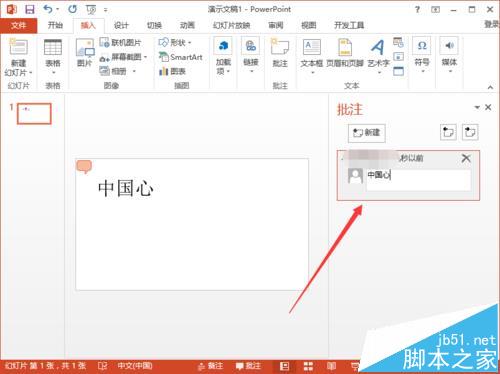This screenshot has width=500, height=374.
Task: Click 新建 to create new comment
Action: click(367, 133)
